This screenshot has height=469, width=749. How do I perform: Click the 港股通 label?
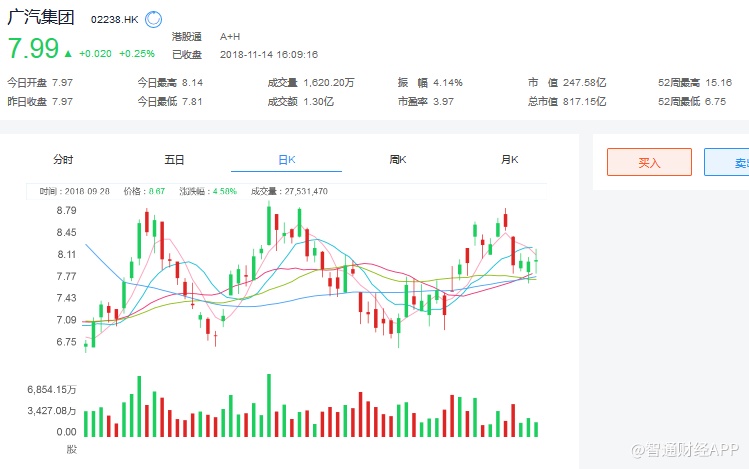(x=188, y=36)
